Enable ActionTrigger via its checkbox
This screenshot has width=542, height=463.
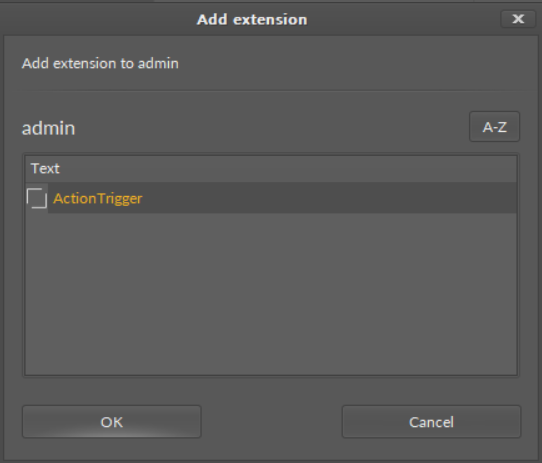click(37, 198)
